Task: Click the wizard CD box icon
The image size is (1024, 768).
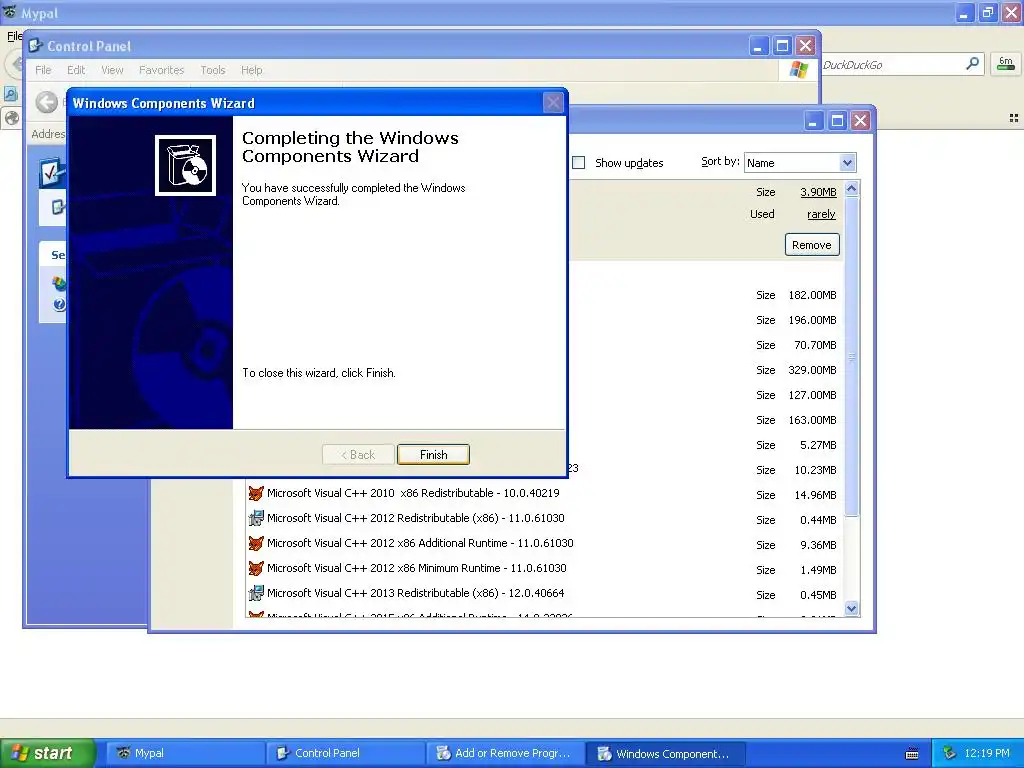Action: [185, 165]
